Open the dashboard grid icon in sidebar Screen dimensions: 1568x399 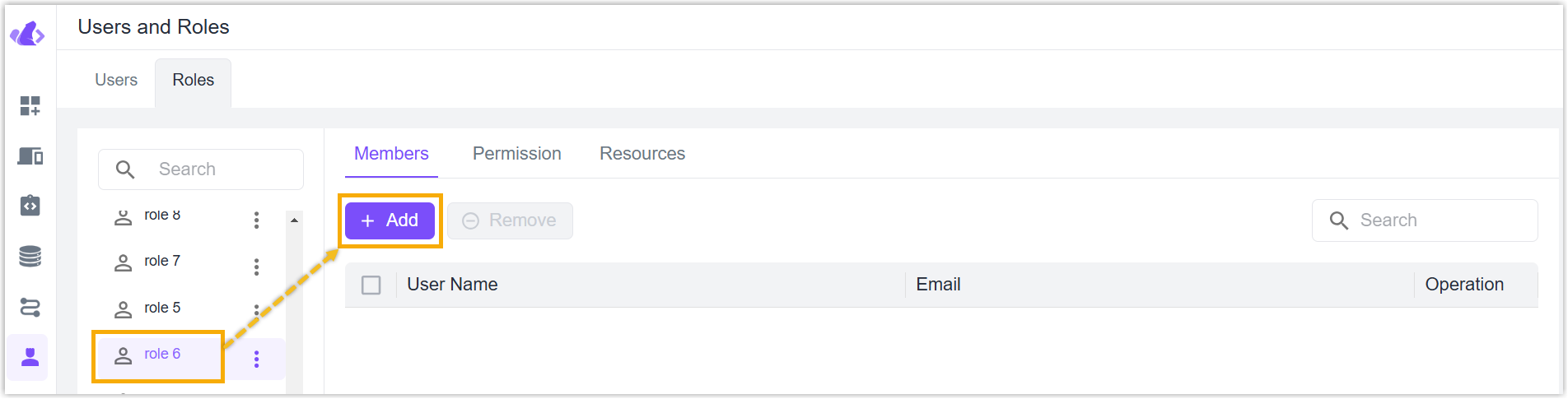tap(30, 105)
